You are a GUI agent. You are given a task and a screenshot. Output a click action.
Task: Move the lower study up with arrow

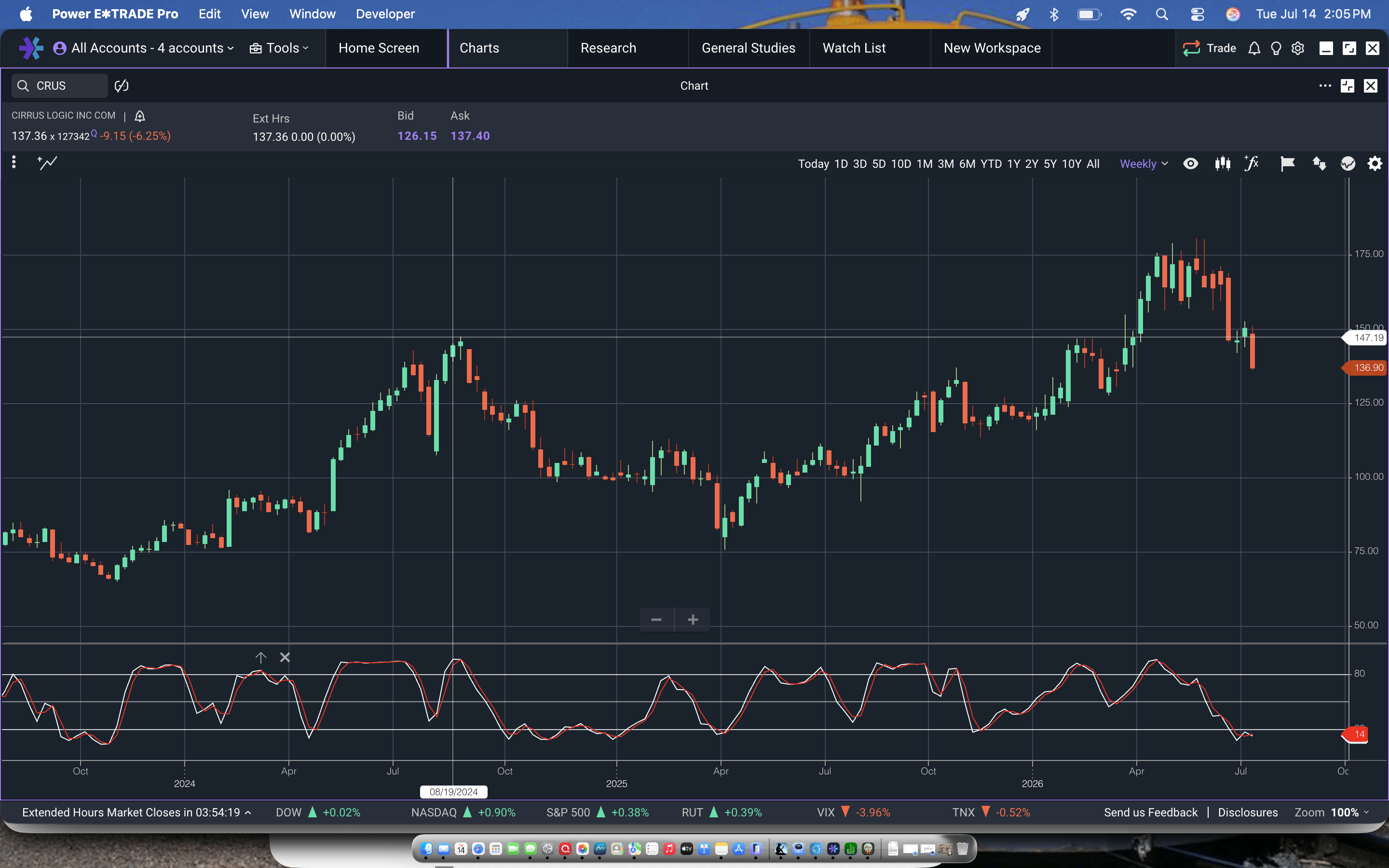[x=260, y=657]
